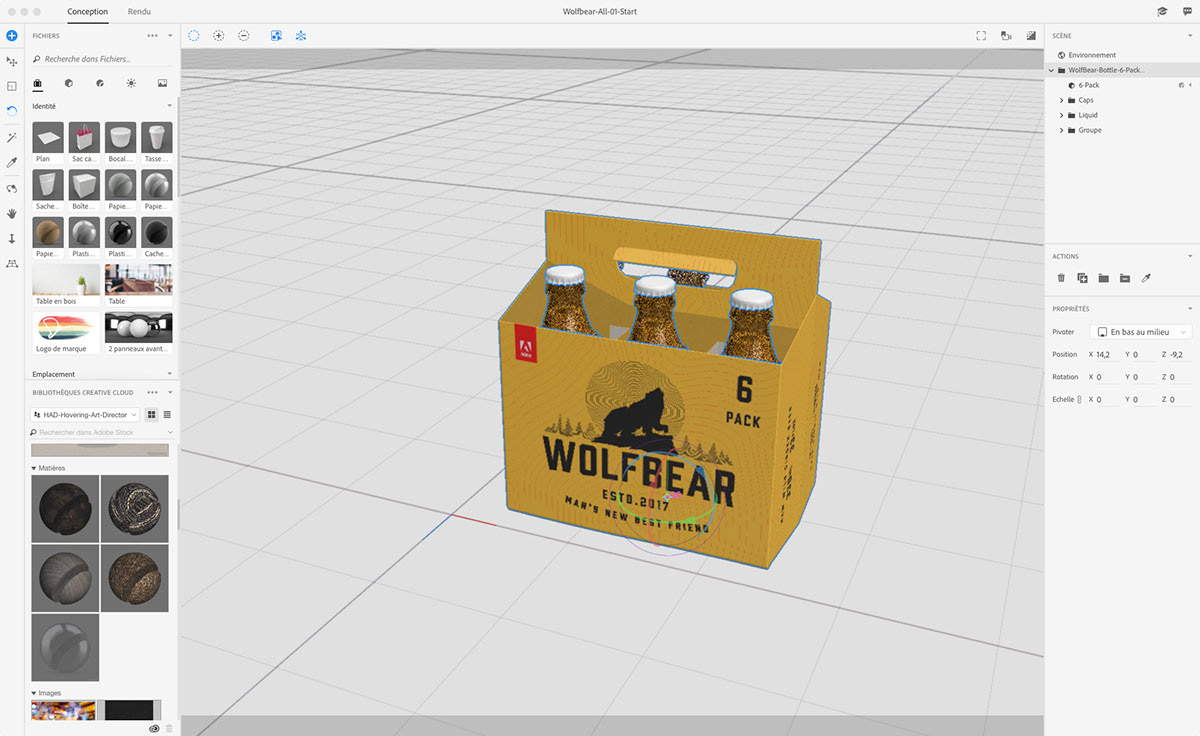
Task: Pick the eyedropper sampling tool
Action: pos(12,162)
